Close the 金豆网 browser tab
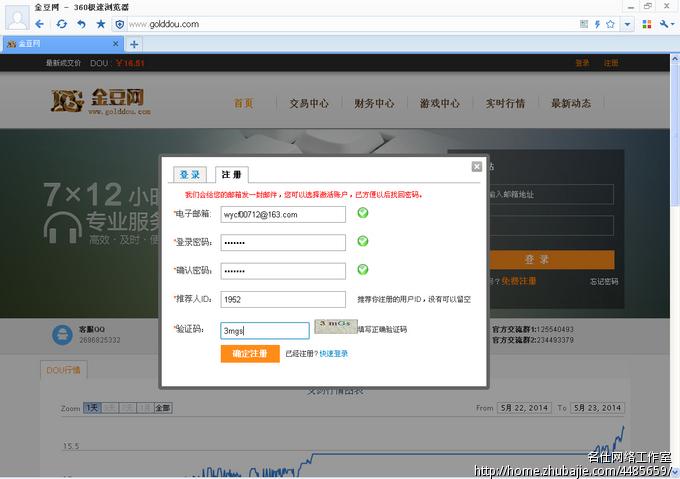Screen dimensions: 680x479 click(x=115, y=44)
